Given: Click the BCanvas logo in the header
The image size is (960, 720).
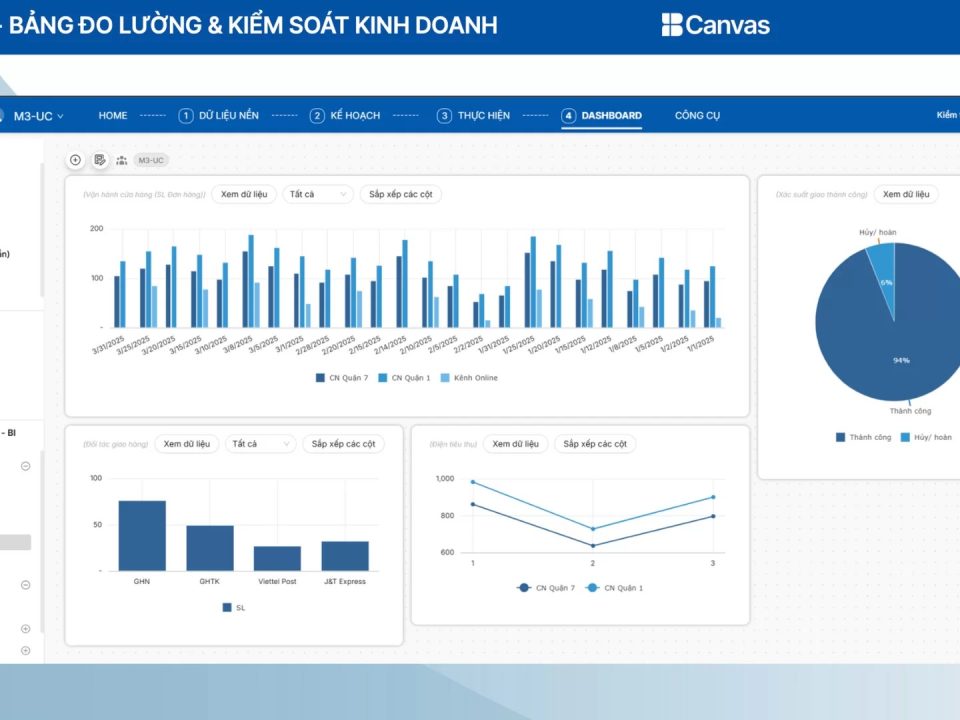Looking at the screenshot, I should coord(716,25).
